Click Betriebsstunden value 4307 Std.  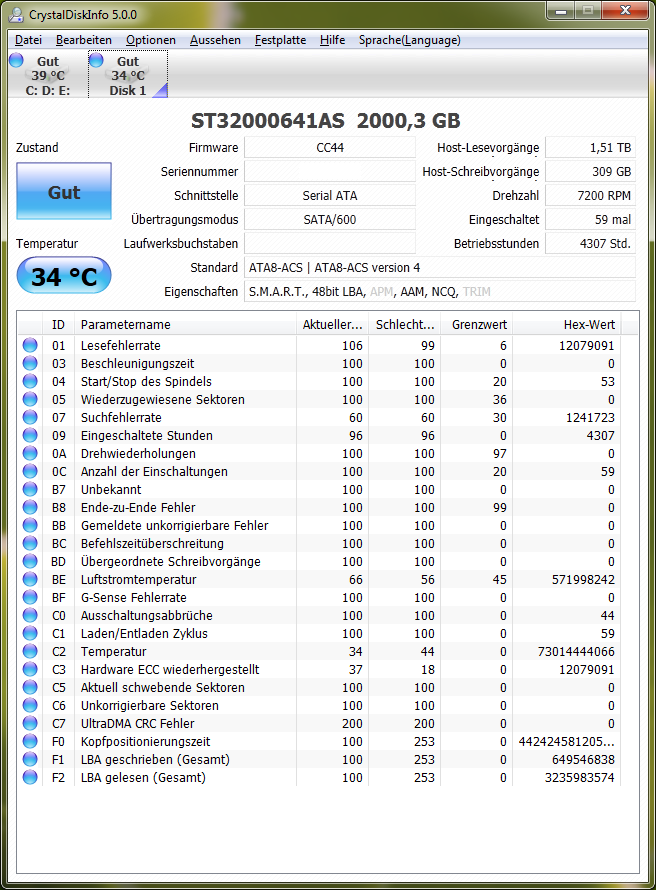tap(590, 243)
